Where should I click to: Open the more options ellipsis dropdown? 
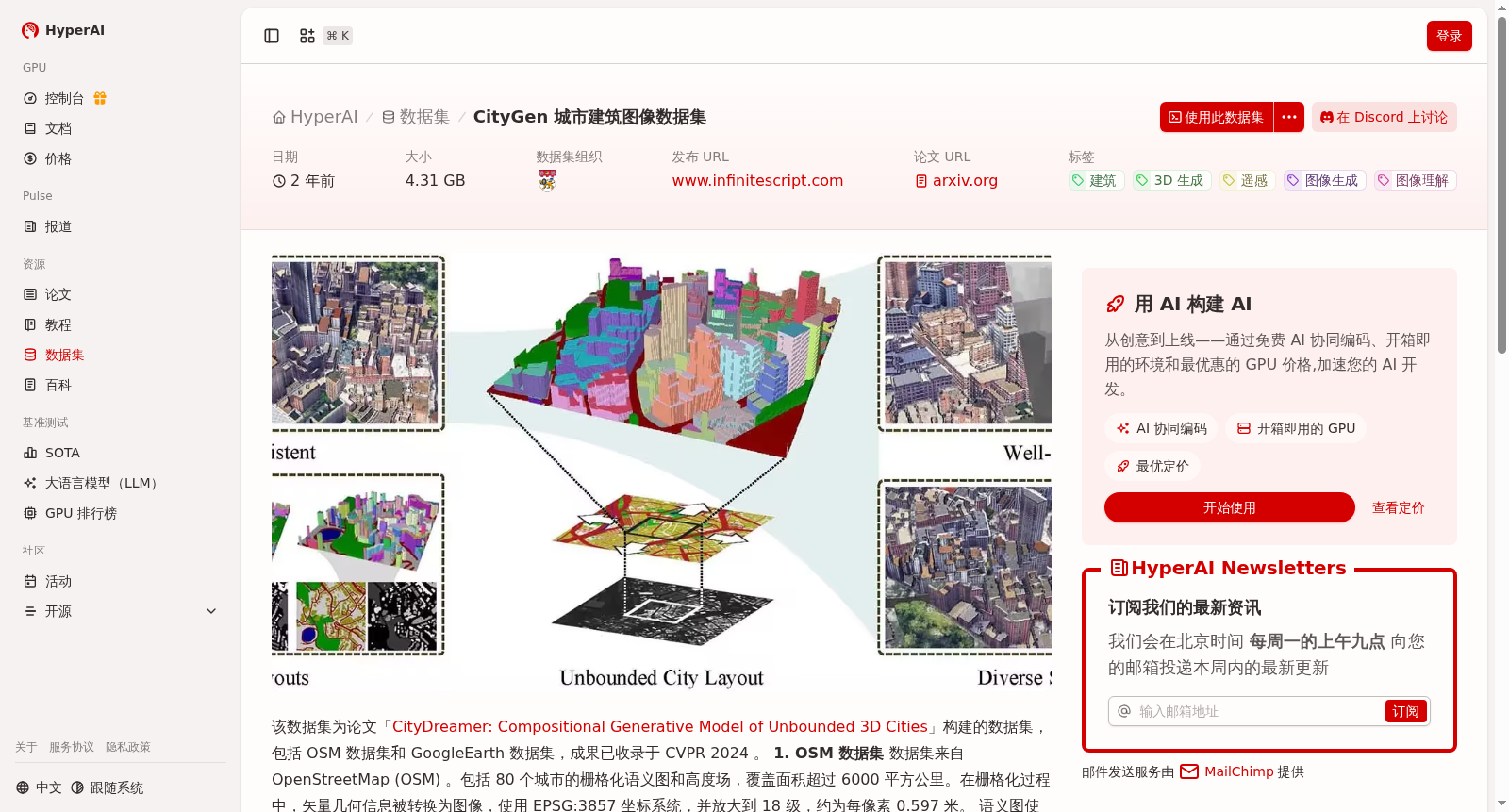(x=1289, y=117)
